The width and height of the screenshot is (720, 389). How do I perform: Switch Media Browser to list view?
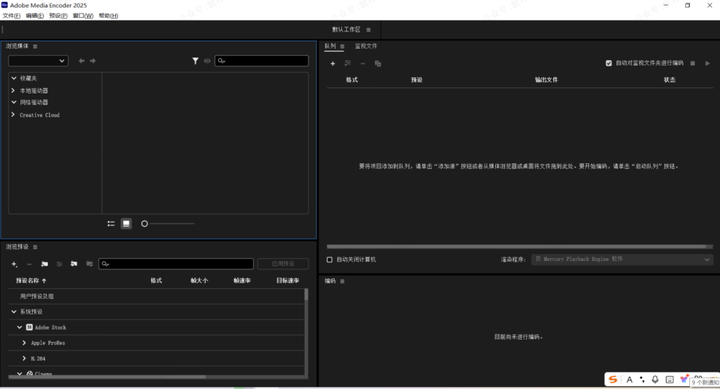(111, 224)
